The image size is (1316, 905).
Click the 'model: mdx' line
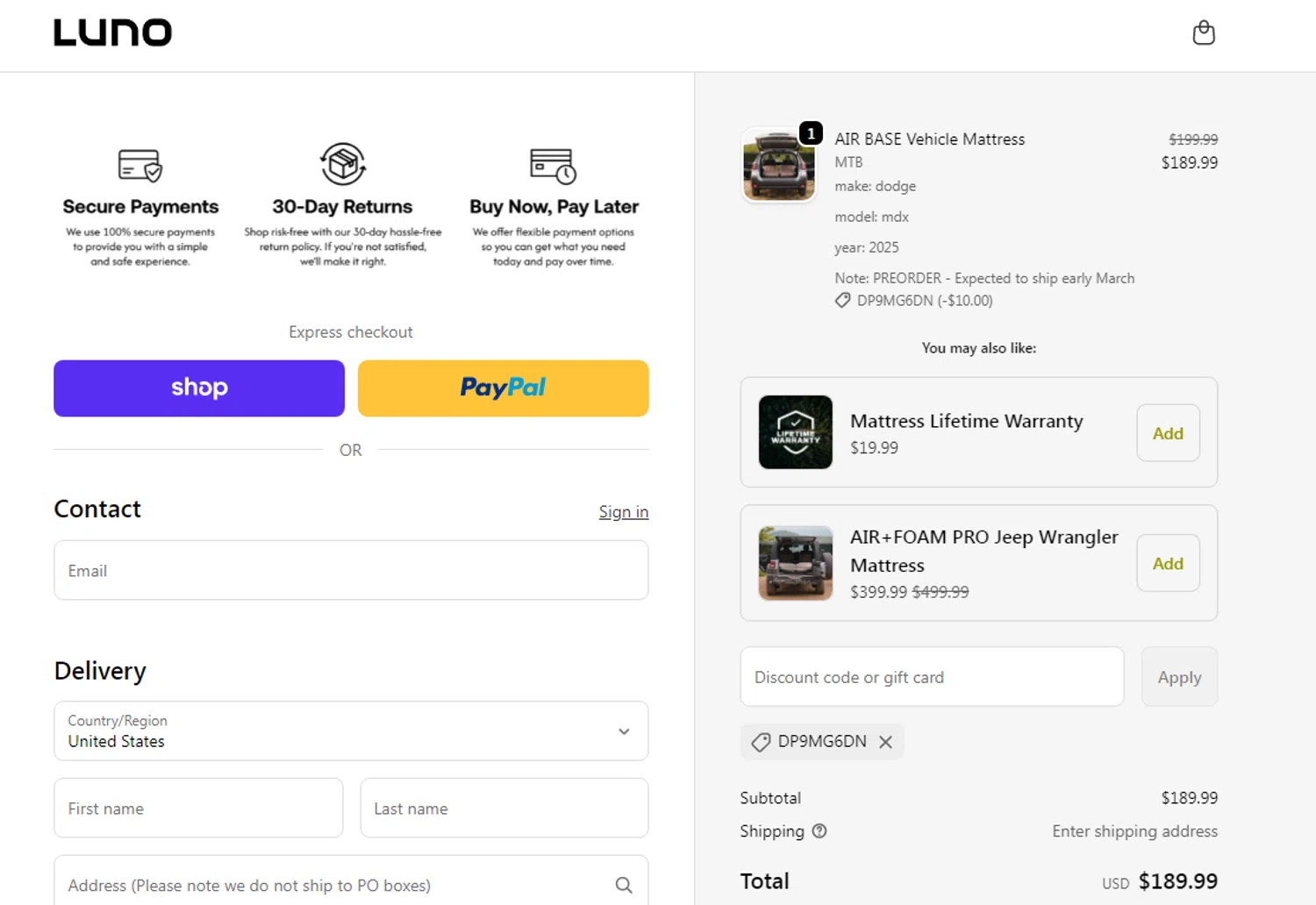click(871, 217)
